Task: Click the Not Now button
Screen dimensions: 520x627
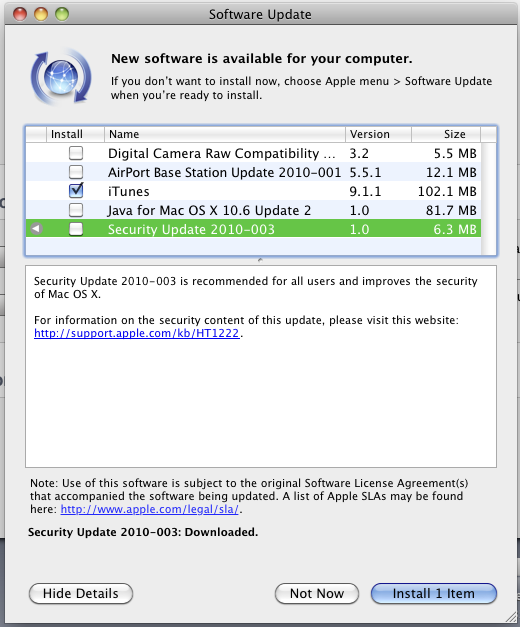Action: pos(317,593)
